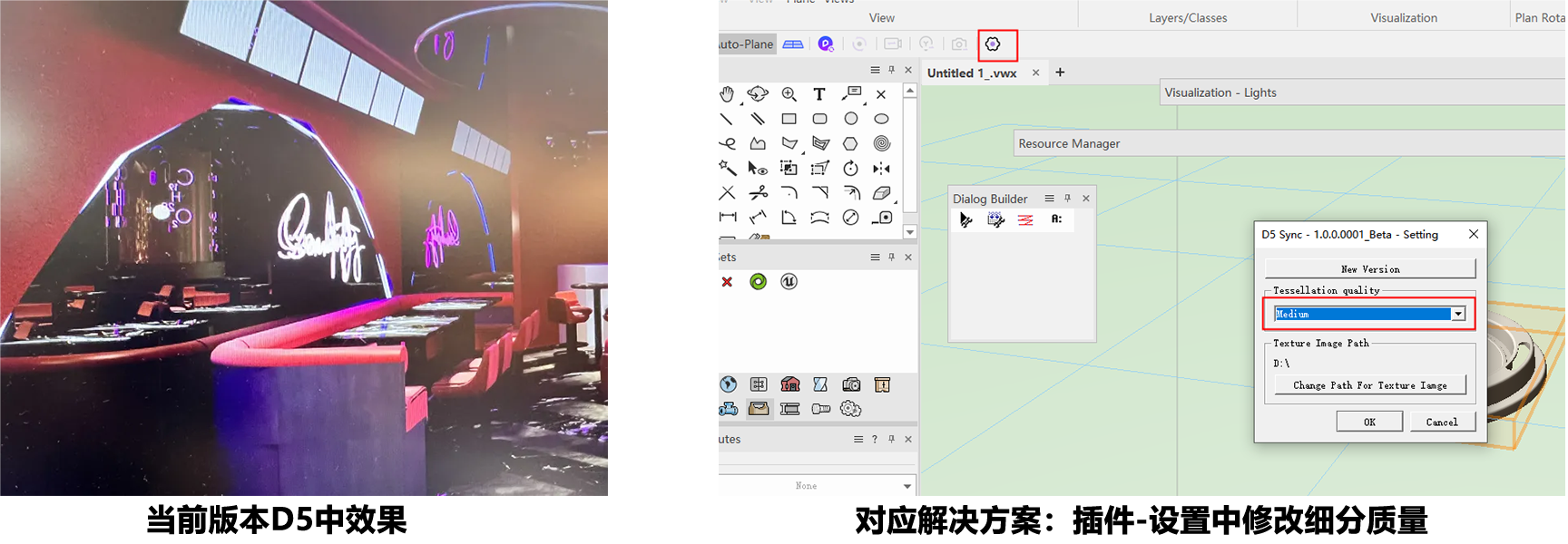
Task: Open the Tool Sets palette menu icon
Action: [x=875, y=257]
